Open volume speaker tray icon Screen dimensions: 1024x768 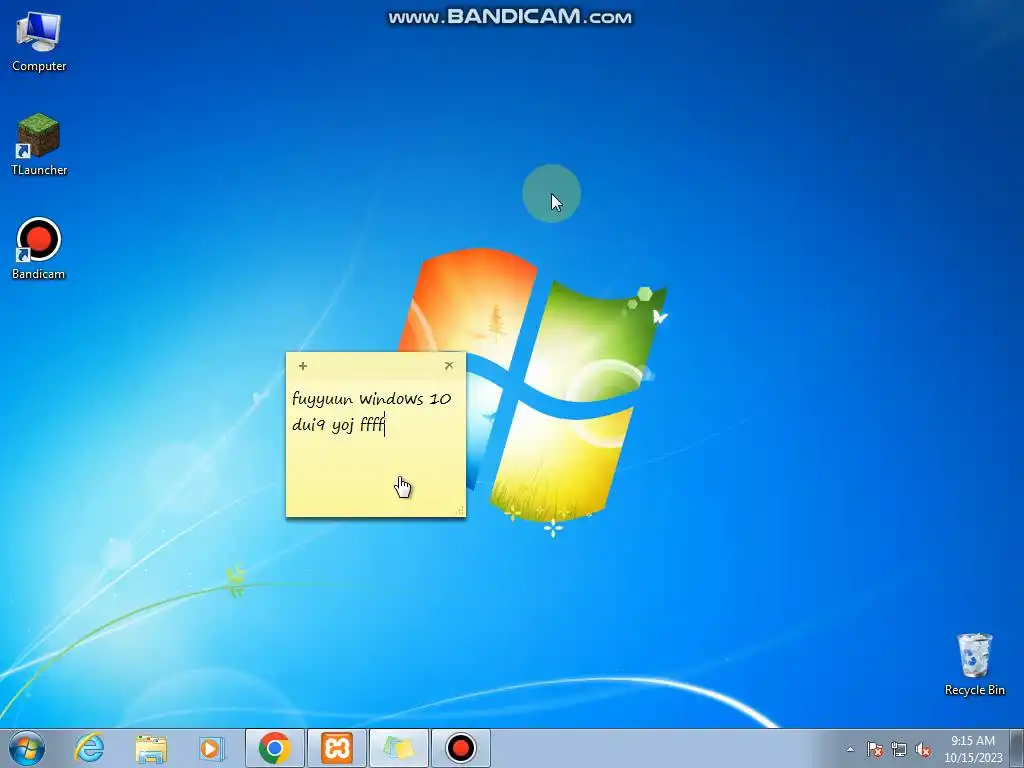pos(923,749)
